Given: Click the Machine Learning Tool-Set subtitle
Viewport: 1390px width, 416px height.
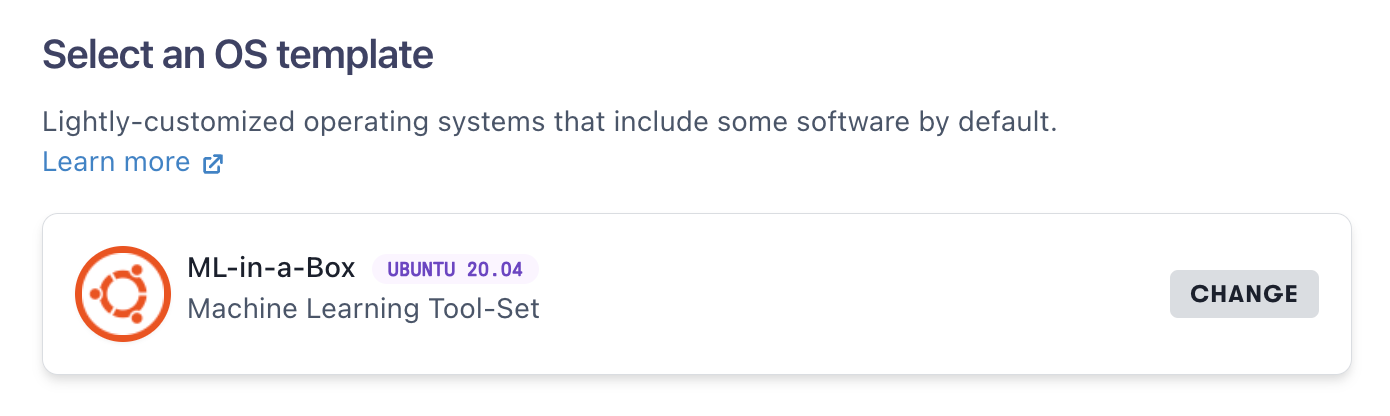Looking at the screenshot, I should click(x=363, y=309).
